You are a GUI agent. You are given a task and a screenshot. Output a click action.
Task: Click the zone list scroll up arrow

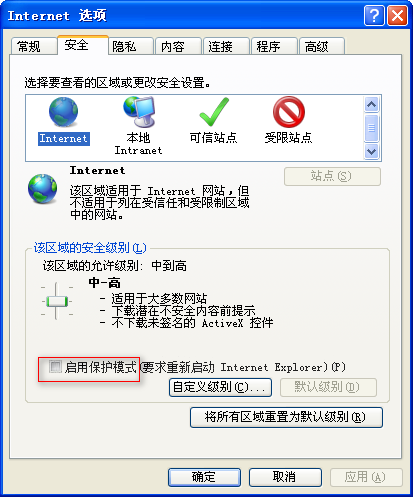coord(371,105)
